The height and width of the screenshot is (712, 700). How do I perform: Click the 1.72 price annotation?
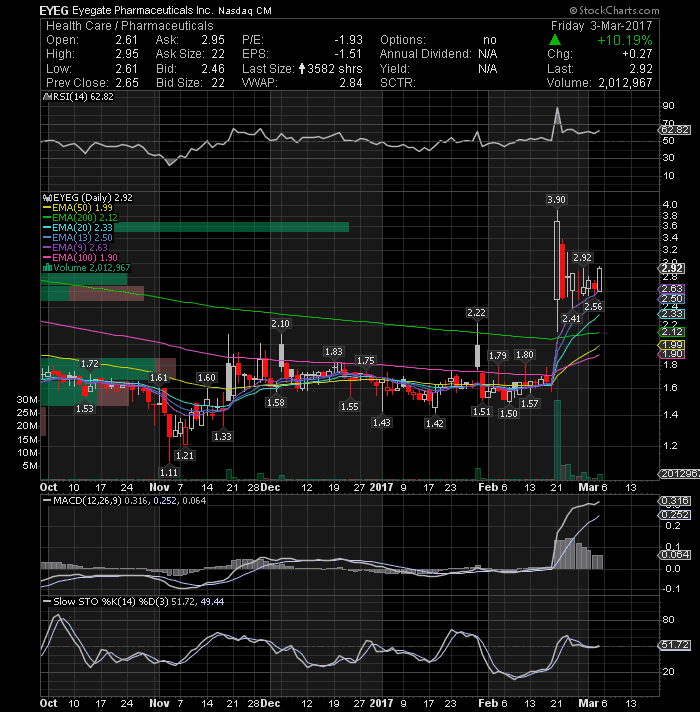click(x=89, y=364)
